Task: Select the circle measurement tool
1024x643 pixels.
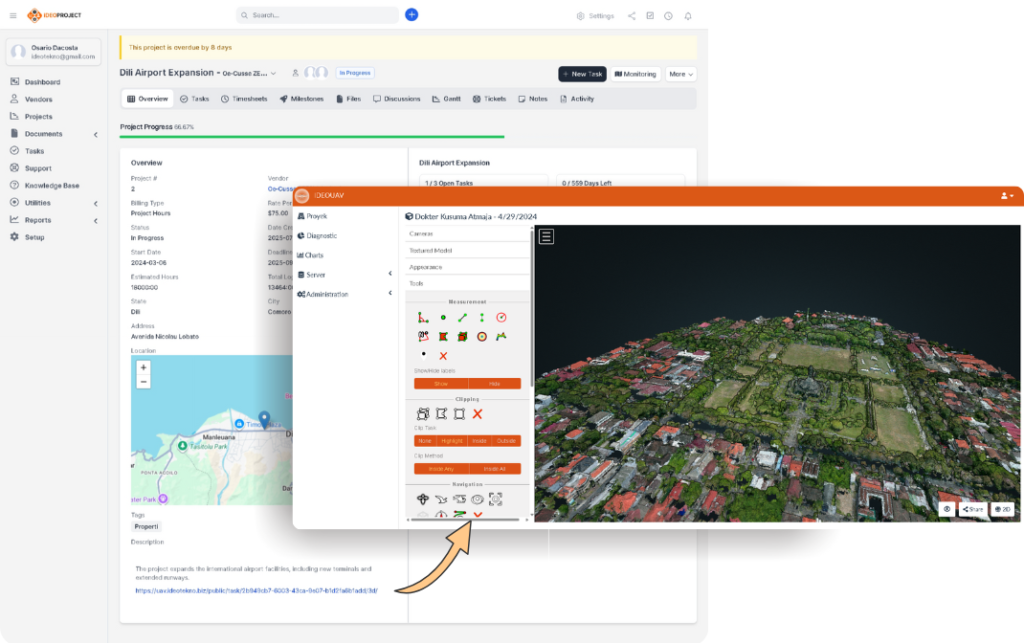Action: tap(501, 318)
